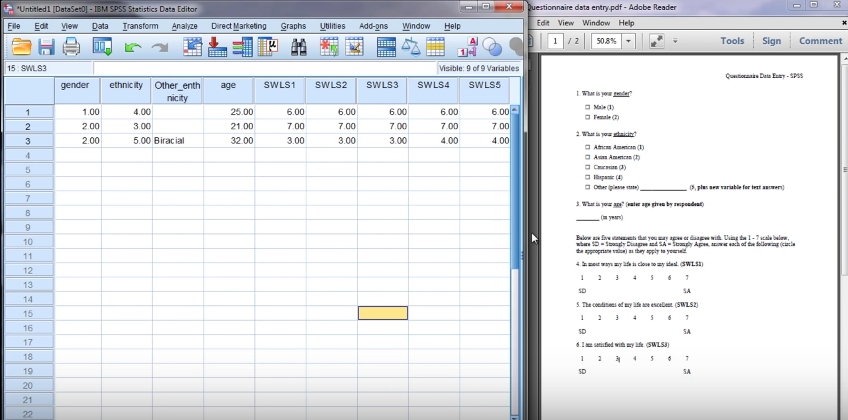Viewport: 848px width, 420px height.
Task: Open the Transform menu
Action: [140, 25]
